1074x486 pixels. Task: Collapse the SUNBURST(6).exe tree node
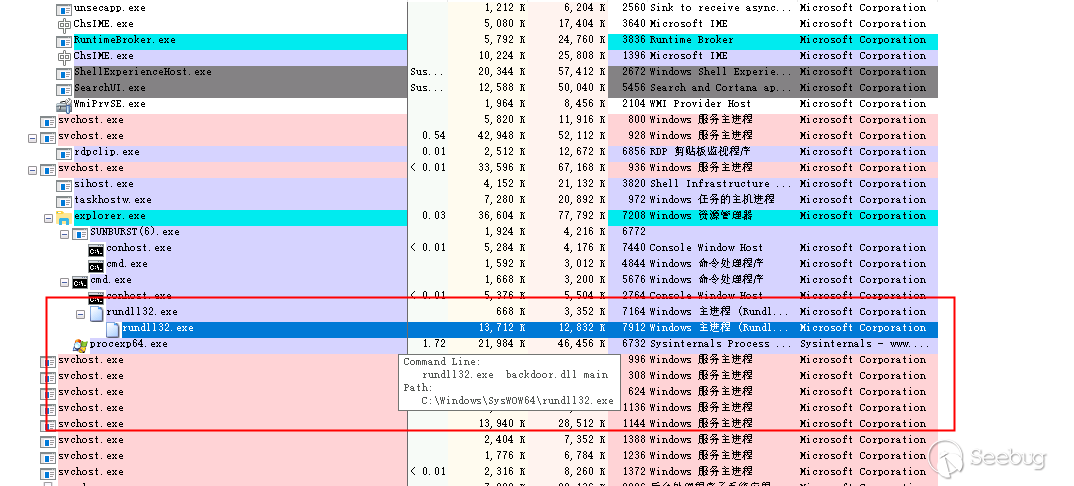64,233
